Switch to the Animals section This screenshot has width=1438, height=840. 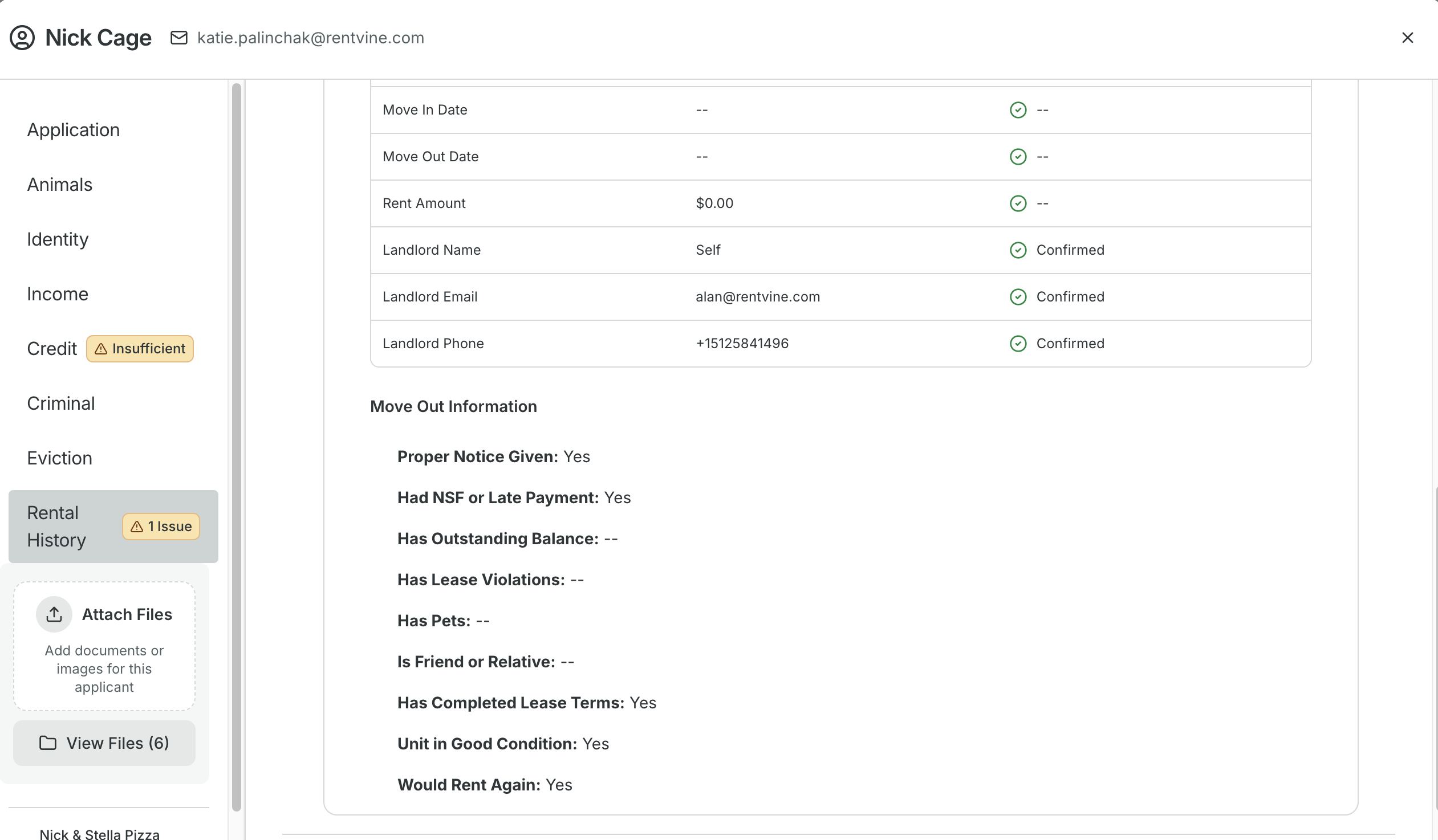(60, 185)
